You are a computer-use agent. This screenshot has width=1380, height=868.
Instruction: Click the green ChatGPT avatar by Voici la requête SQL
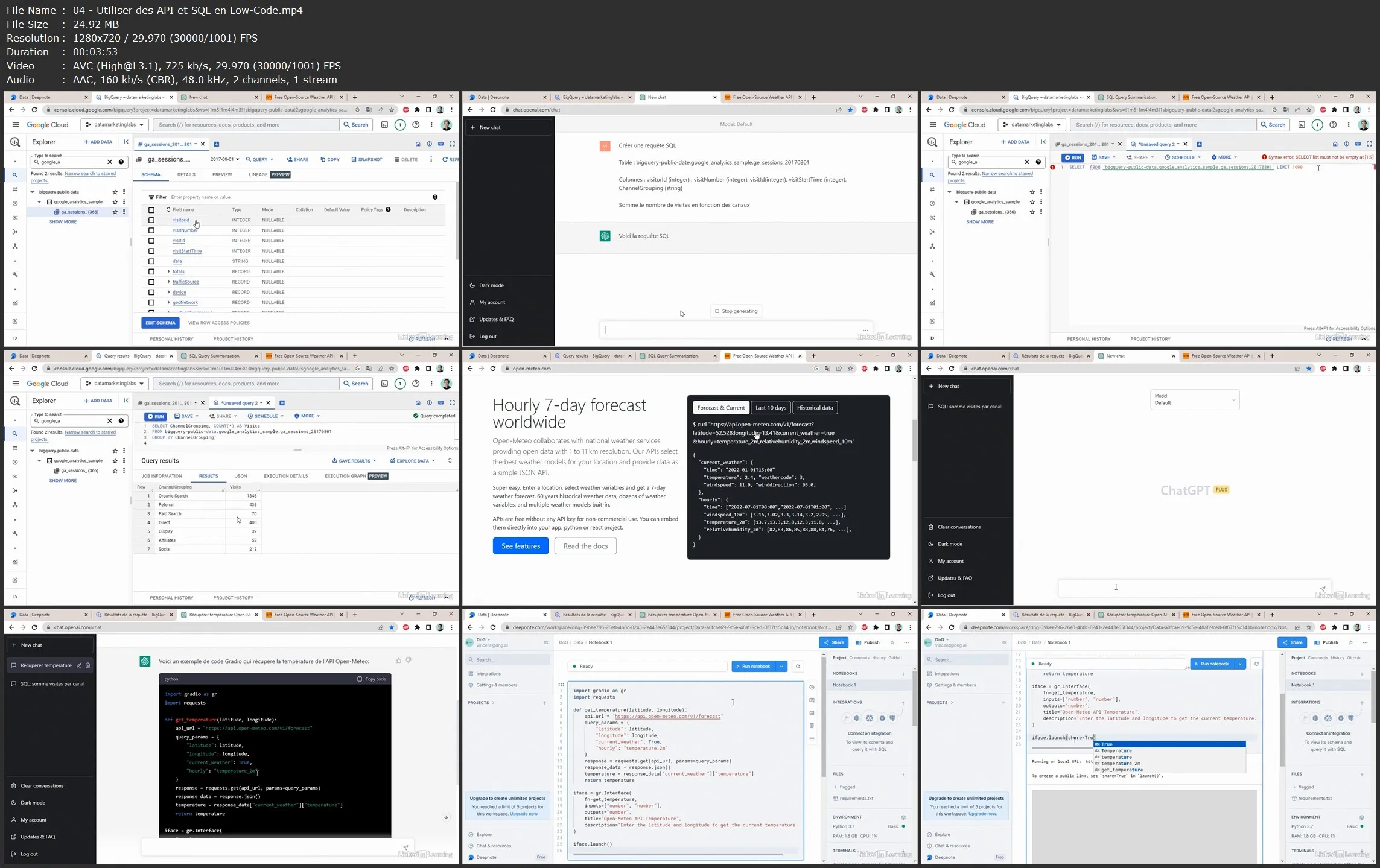pos(605,236)
